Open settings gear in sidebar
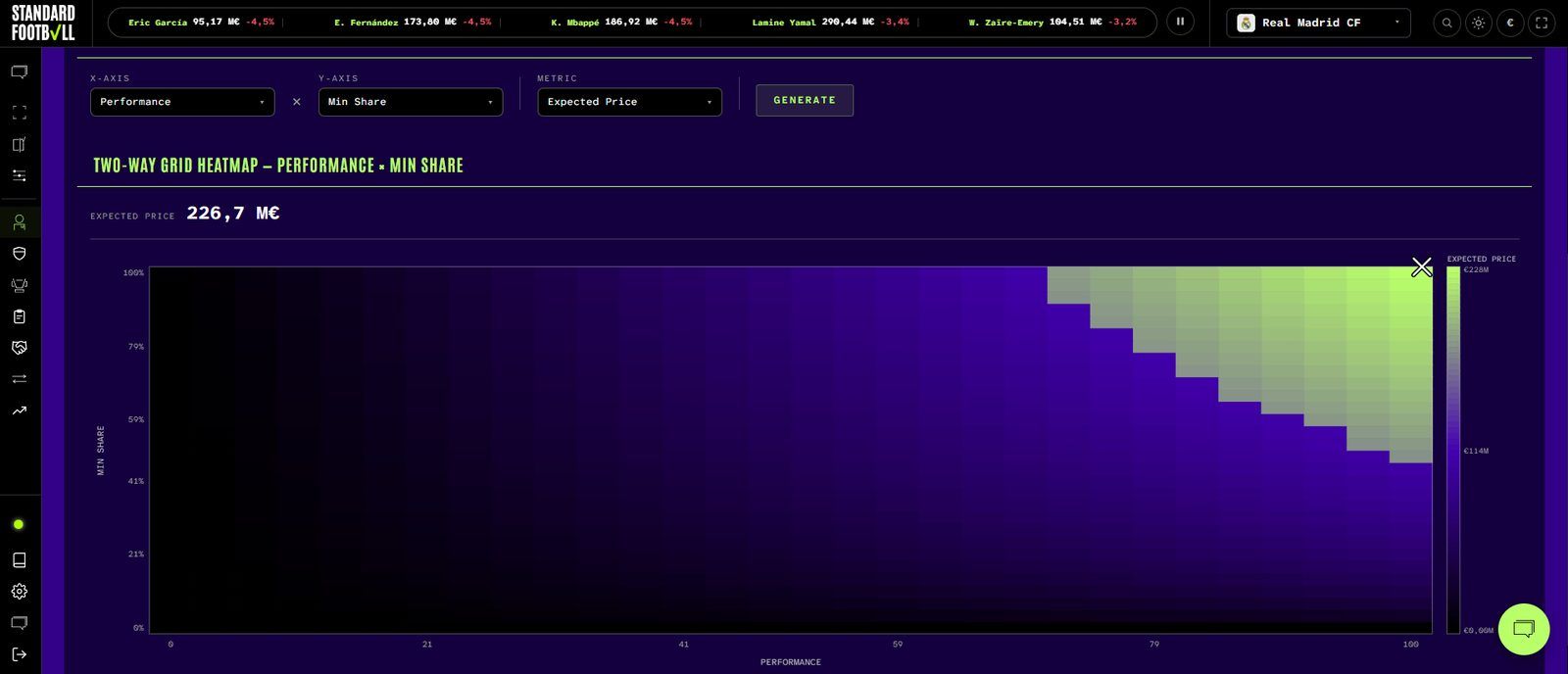This screenshot has width=1568, height=674. pyautogui.click(x=19, y=591)
